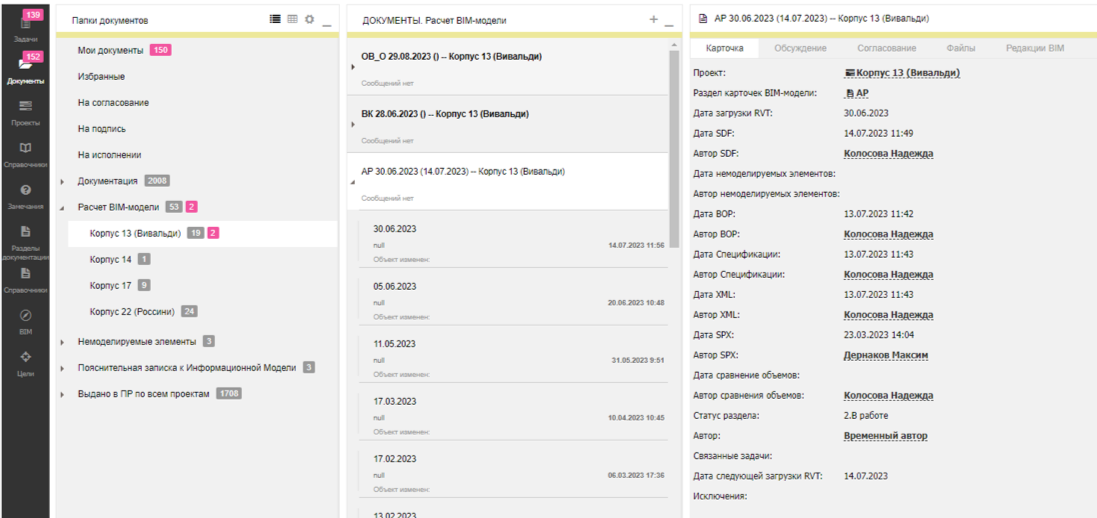Open Избранные folder
1097x518 pixels.
click(101, 76)
